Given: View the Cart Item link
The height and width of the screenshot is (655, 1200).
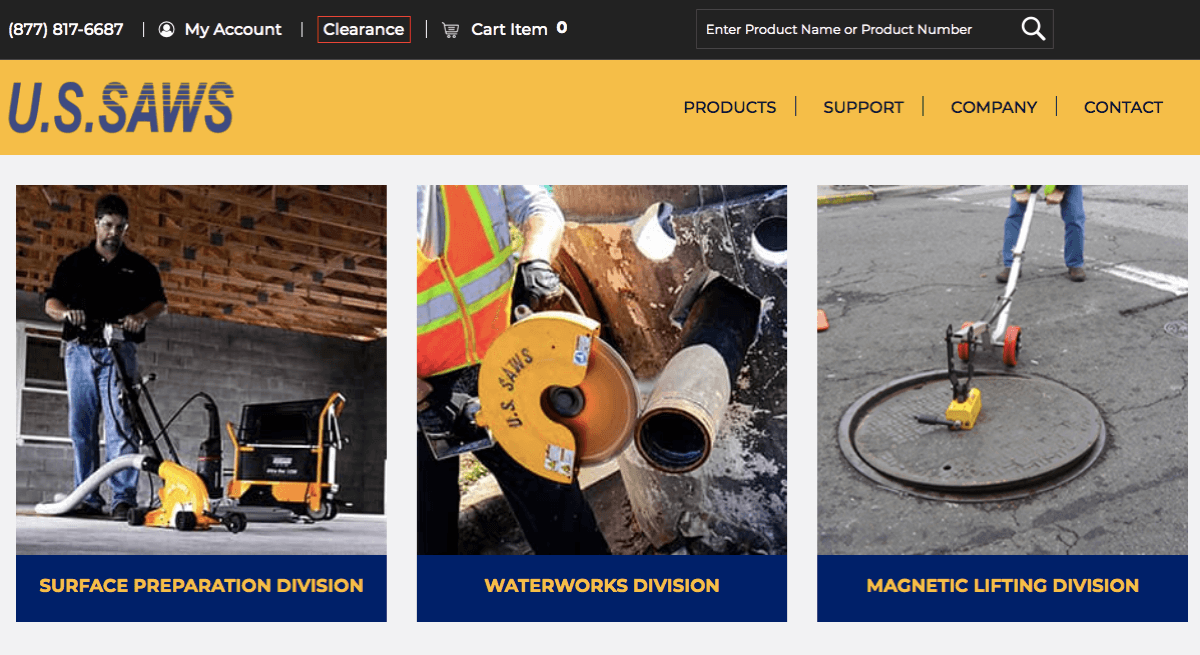Looking at the screenshot, I should tap(509, 30).
